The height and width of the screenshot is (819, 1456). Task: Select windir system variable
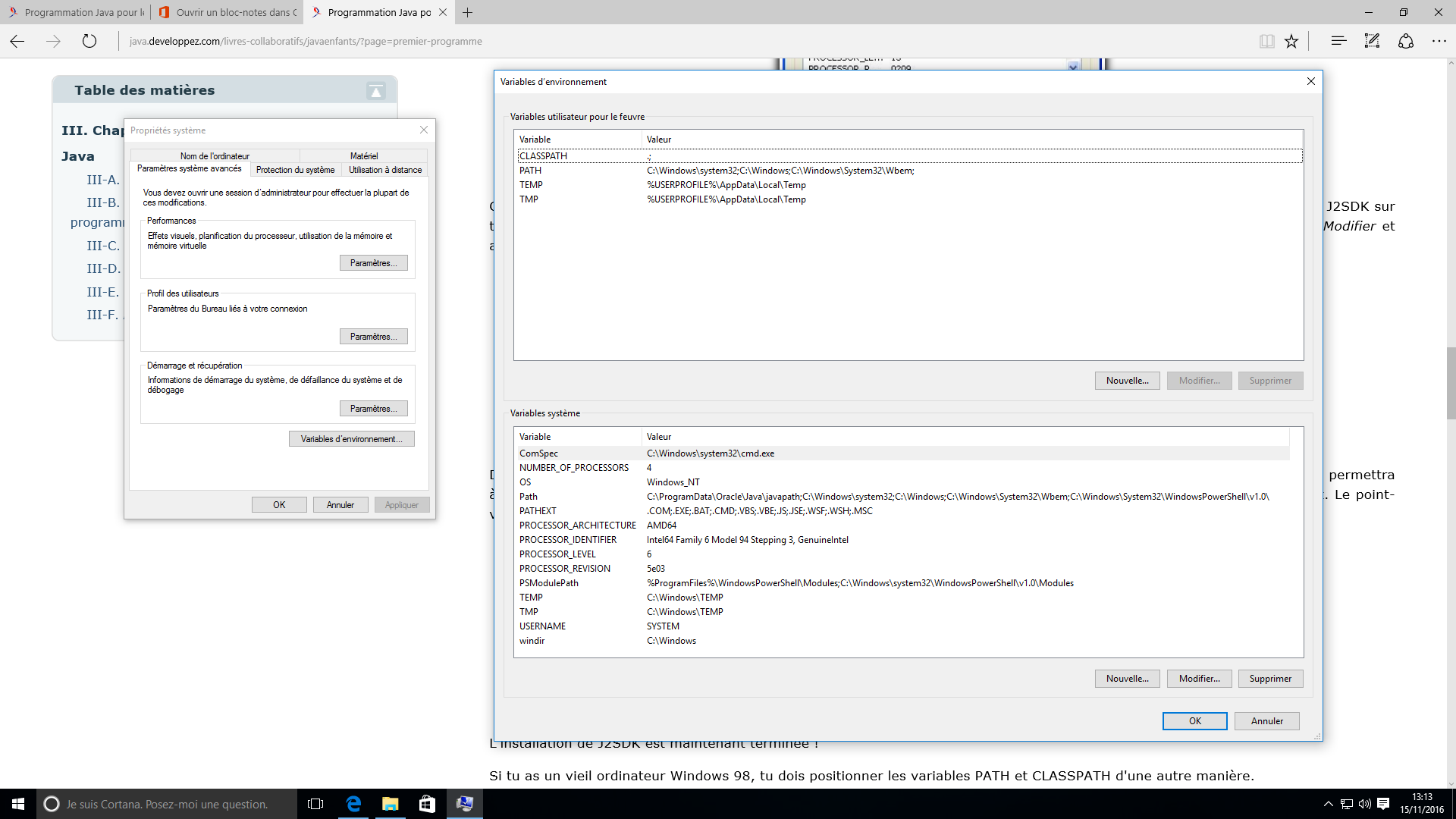[902, 641]
